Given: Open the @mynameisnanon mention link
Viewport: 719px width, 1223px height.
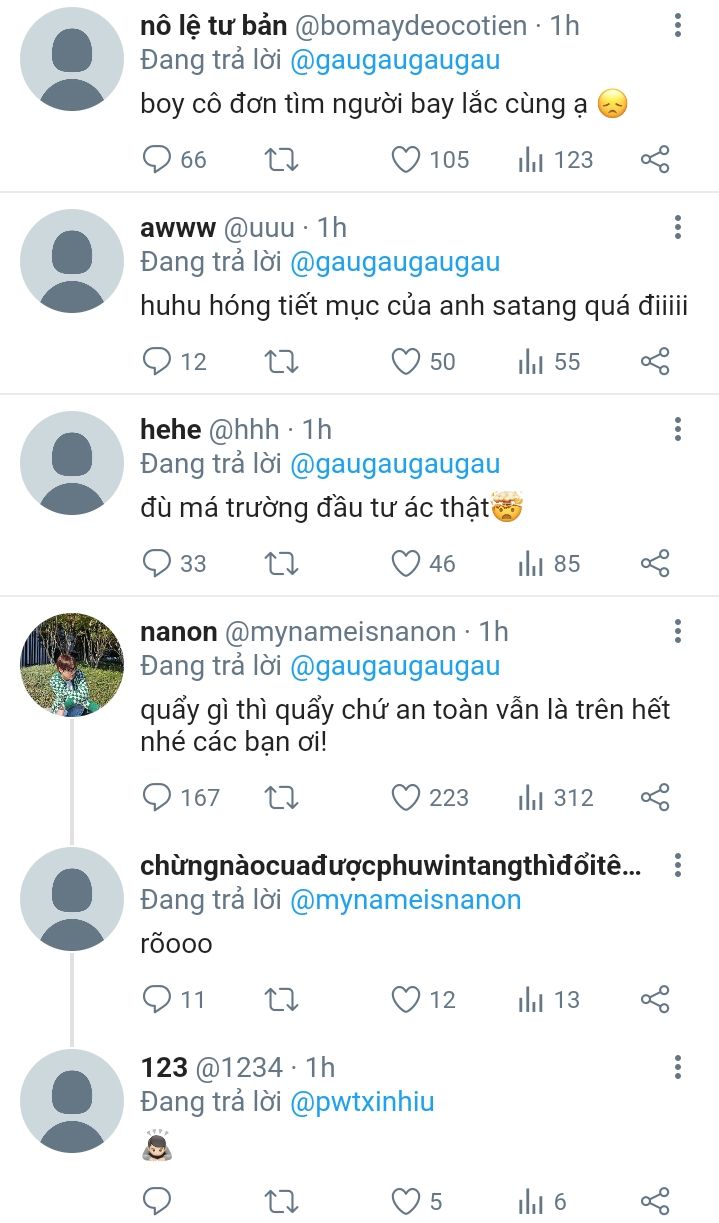Looking at the screenshot, I should [x=405, y=900].
